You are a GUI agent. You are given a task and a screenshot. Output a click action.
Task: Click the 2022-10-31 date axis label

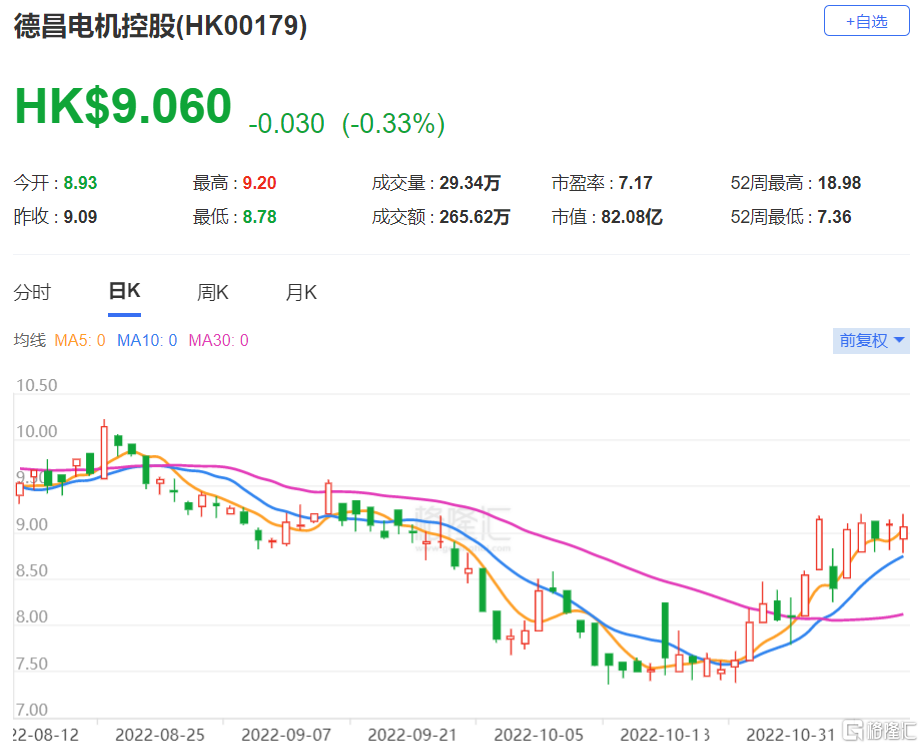[x=791, y=735]
